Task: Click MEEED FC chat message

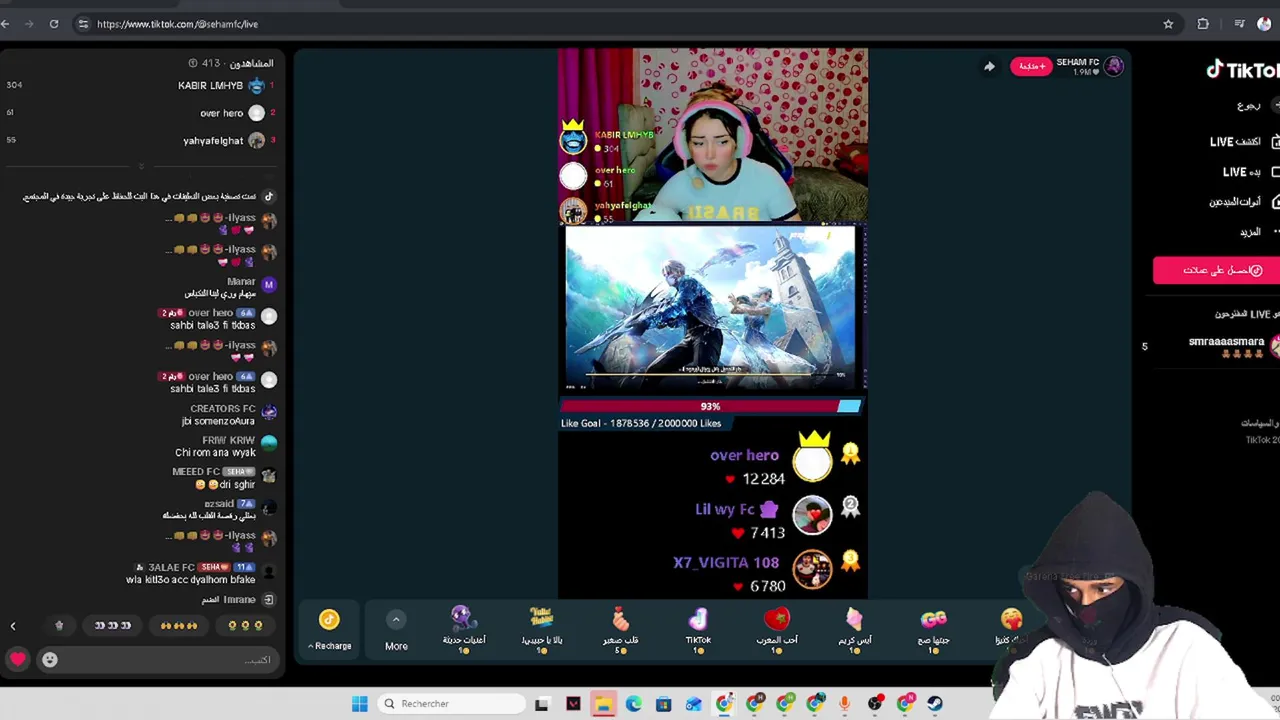Action: [224, 478]
